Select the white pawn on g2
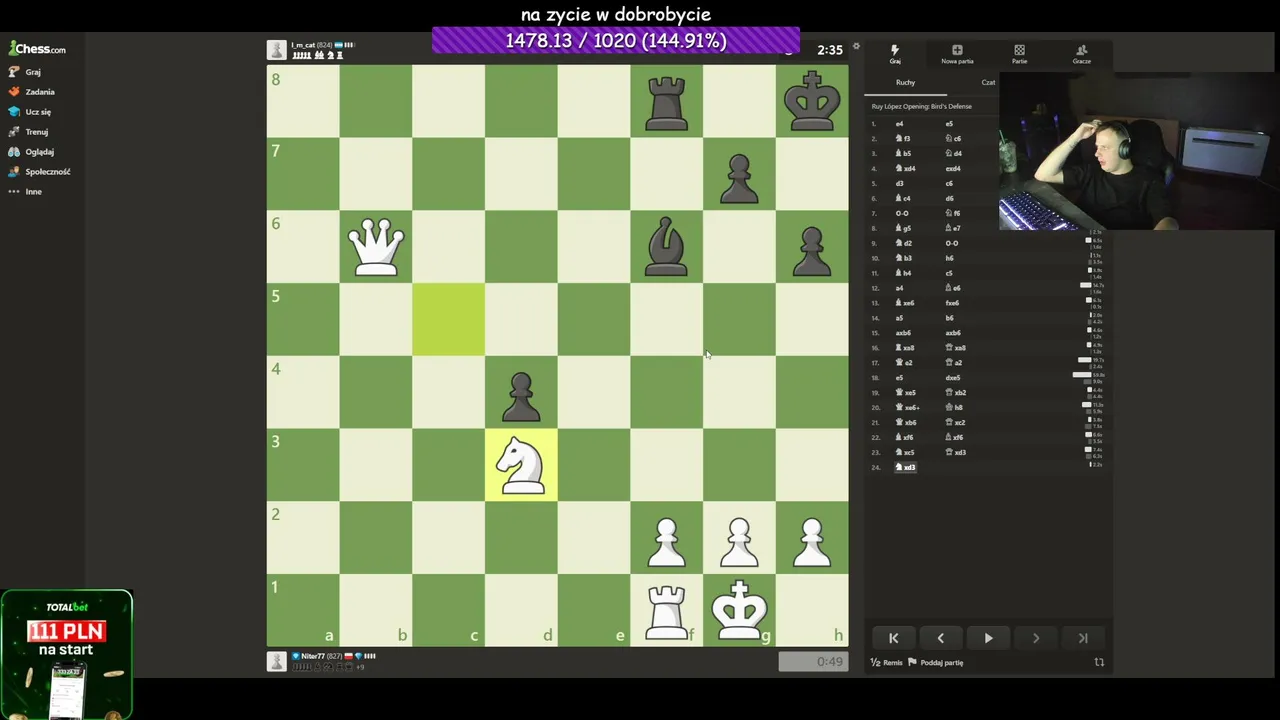Viewport: 1280px width, 720px height. click(x=739, y=538)
